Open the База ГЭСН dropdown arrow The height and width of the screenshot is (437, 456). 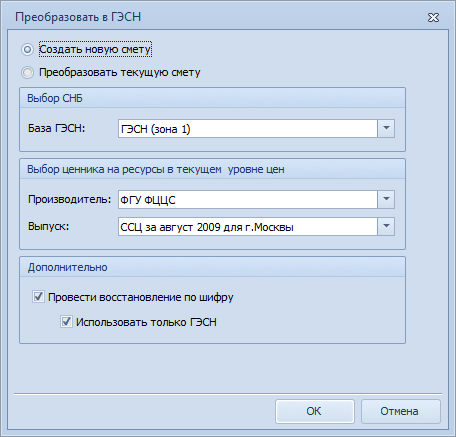coord(386,128)
